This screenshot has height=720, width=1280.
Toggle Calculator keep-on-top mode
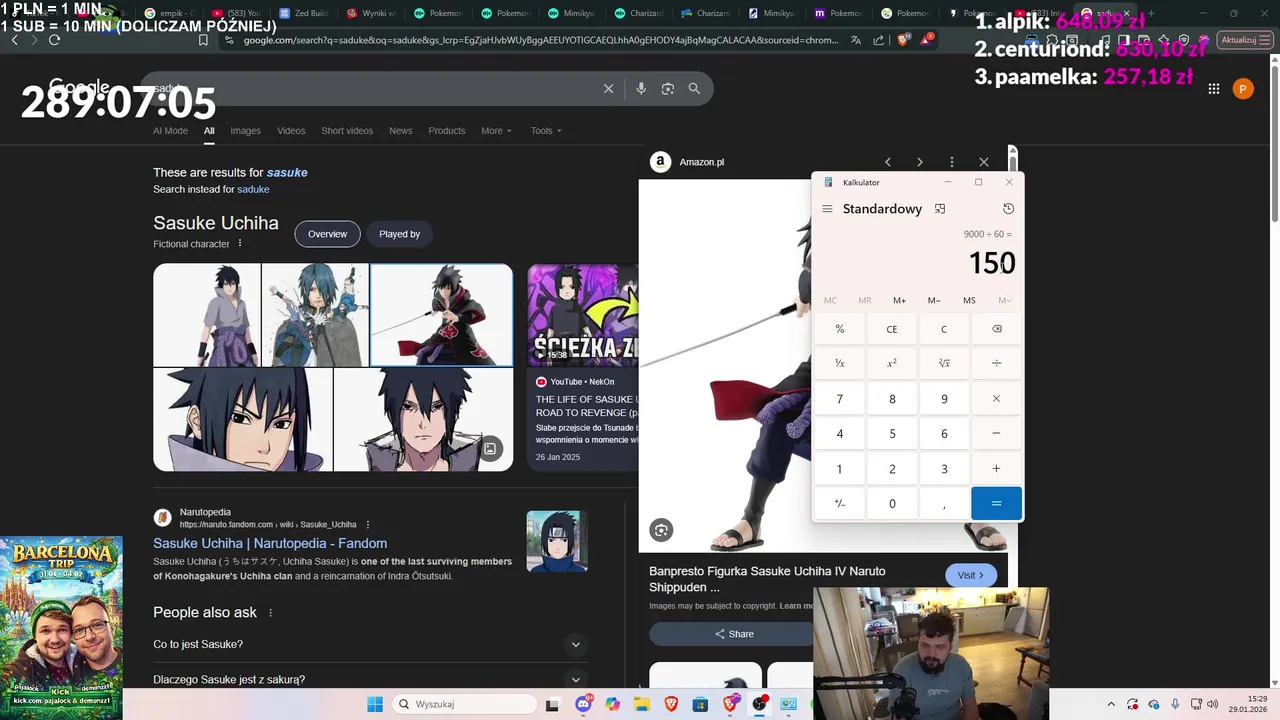click(940, 209)
